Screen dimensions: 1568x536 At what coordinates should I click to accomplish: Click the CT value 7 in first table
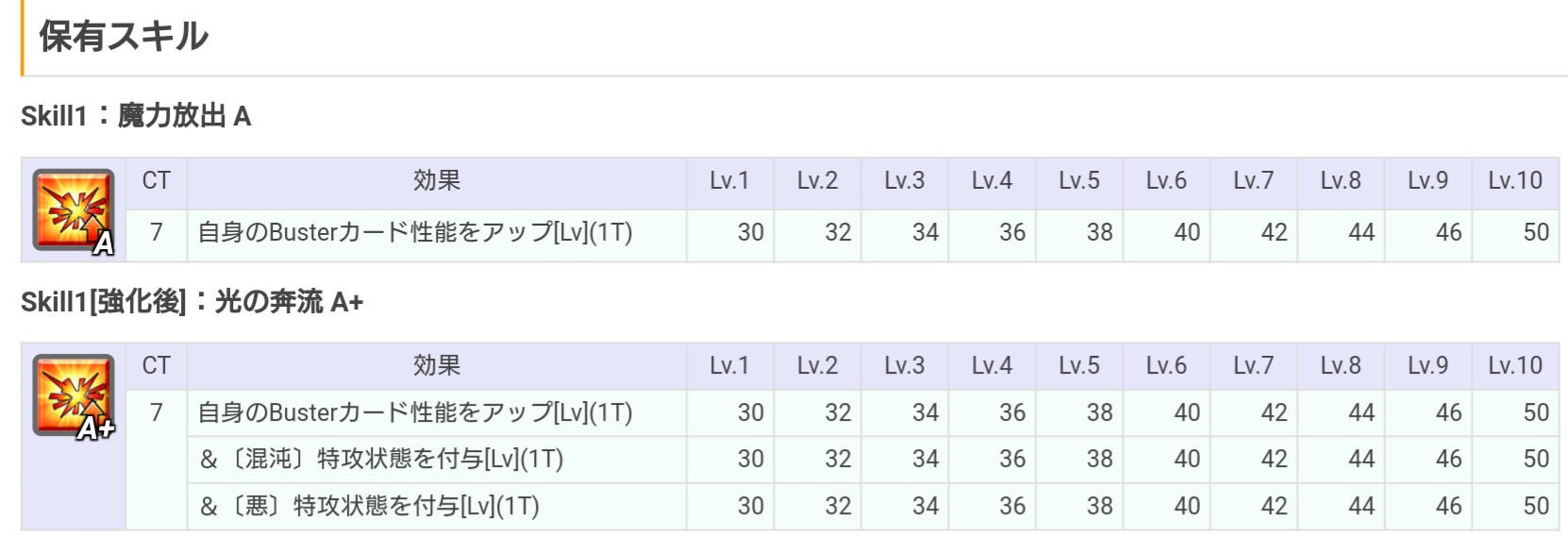click(157, 233)
